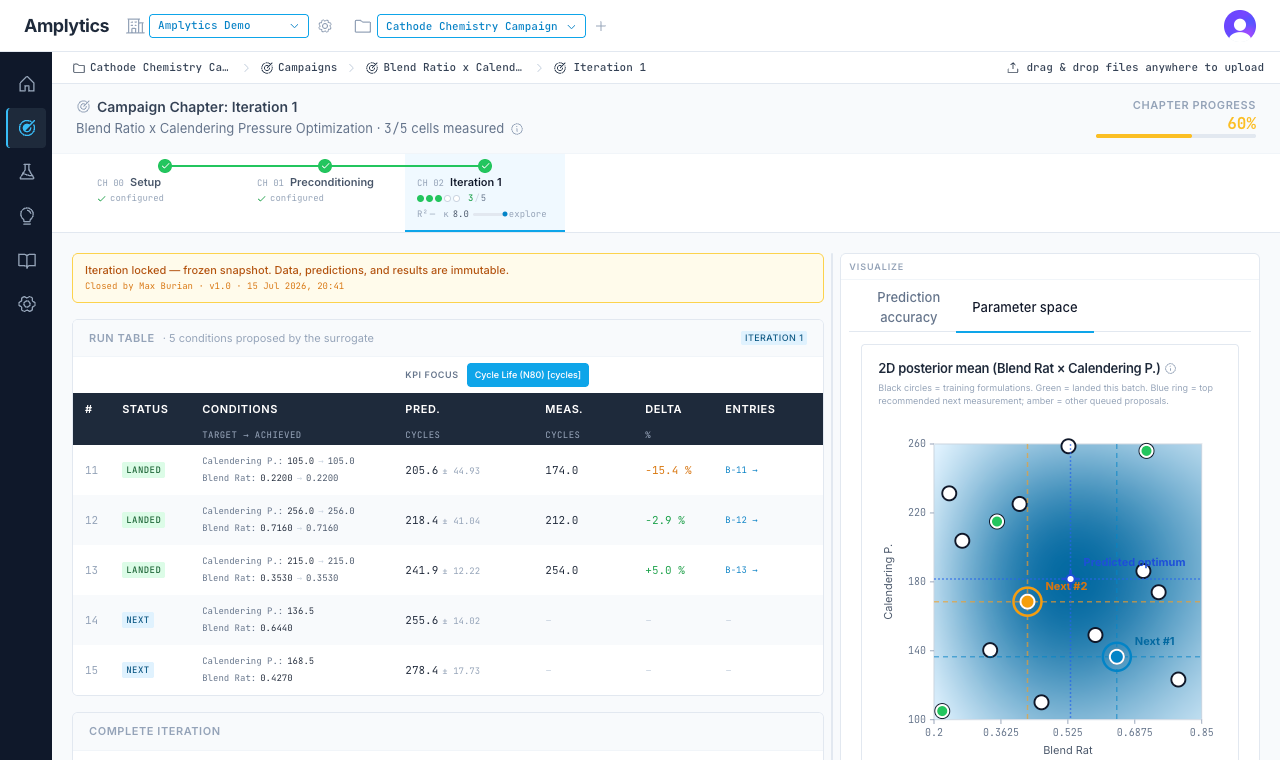Click Setup step checkmark circle
1280x760 pixels.
[x=165, y=166]
